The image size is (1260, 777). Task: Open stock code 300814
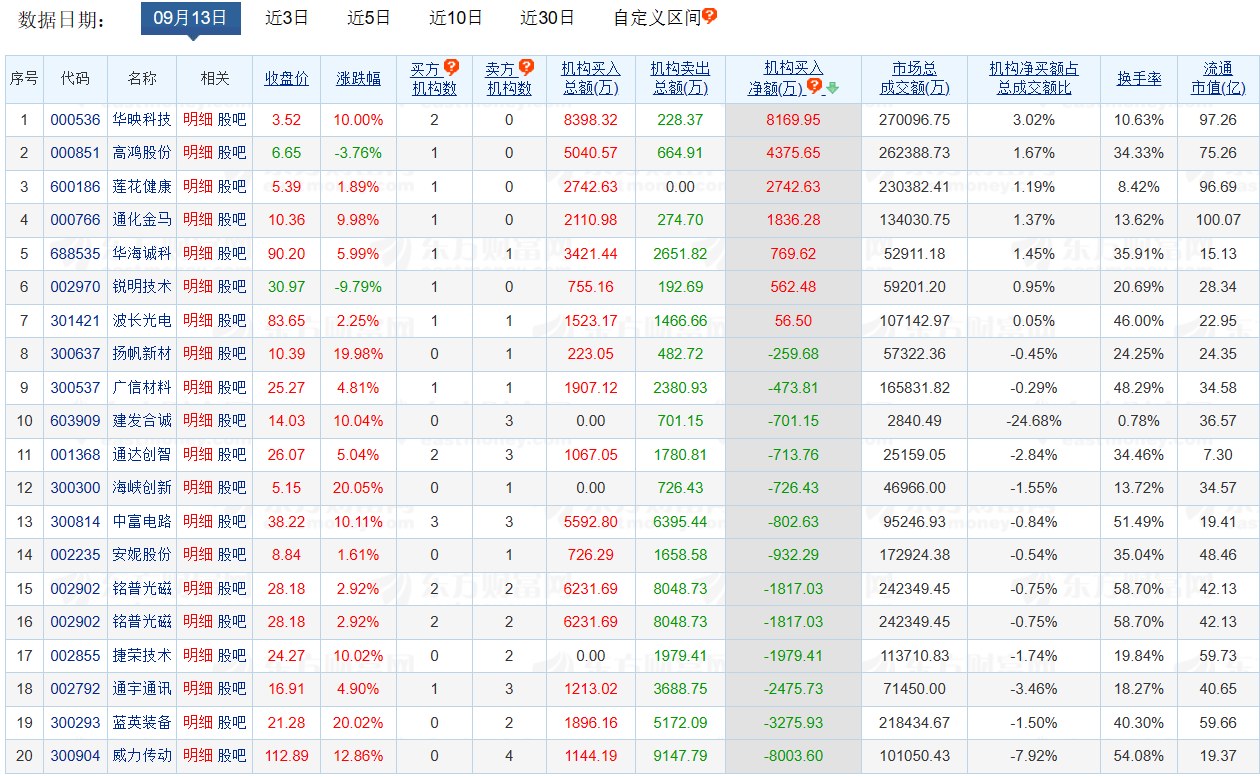76,521
